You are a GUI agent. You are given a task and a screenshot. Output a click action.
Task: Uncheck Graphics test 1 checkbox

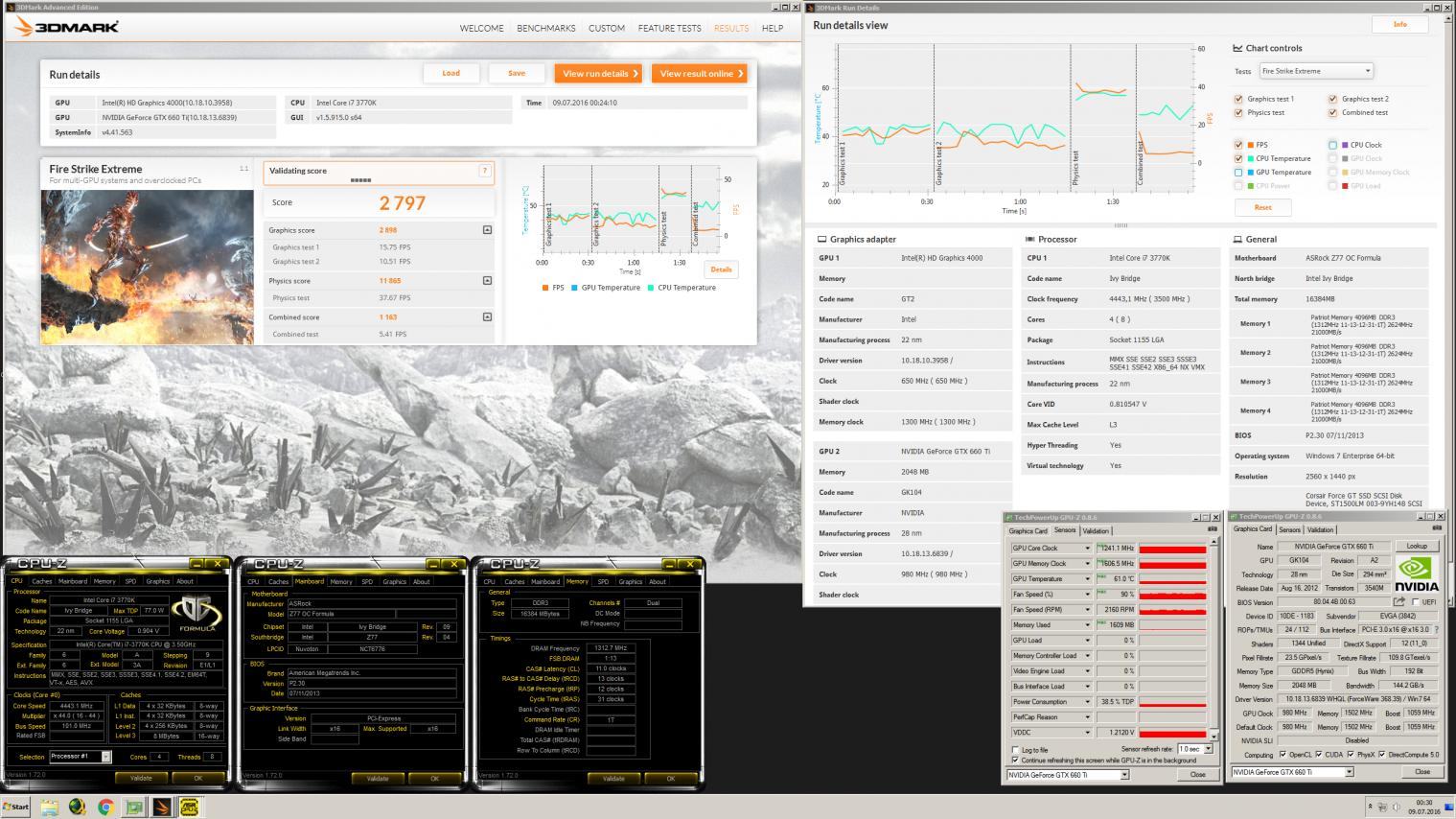(x=1238, y=99)
